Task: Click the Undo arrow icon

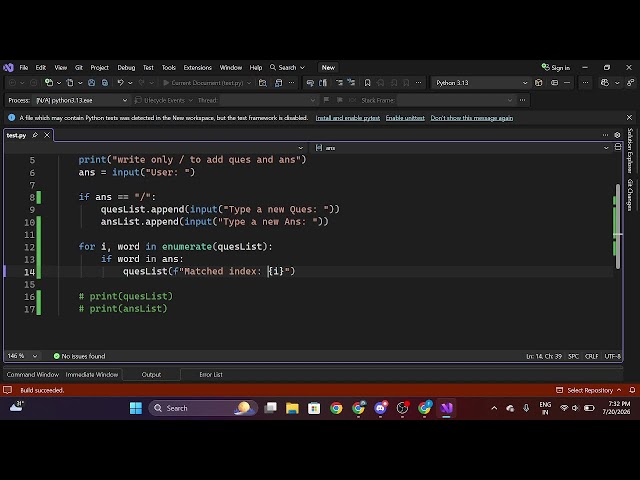Action: pyautogui.click(x=120, y=83)
